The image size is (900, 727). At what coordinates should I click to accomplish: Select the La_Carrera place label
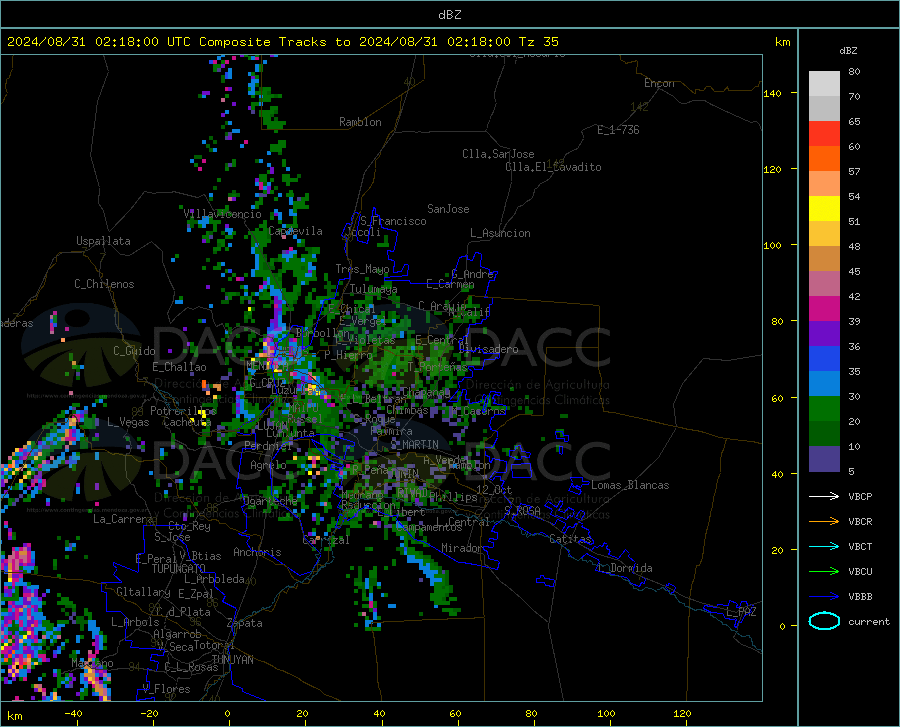coord(123,519)
